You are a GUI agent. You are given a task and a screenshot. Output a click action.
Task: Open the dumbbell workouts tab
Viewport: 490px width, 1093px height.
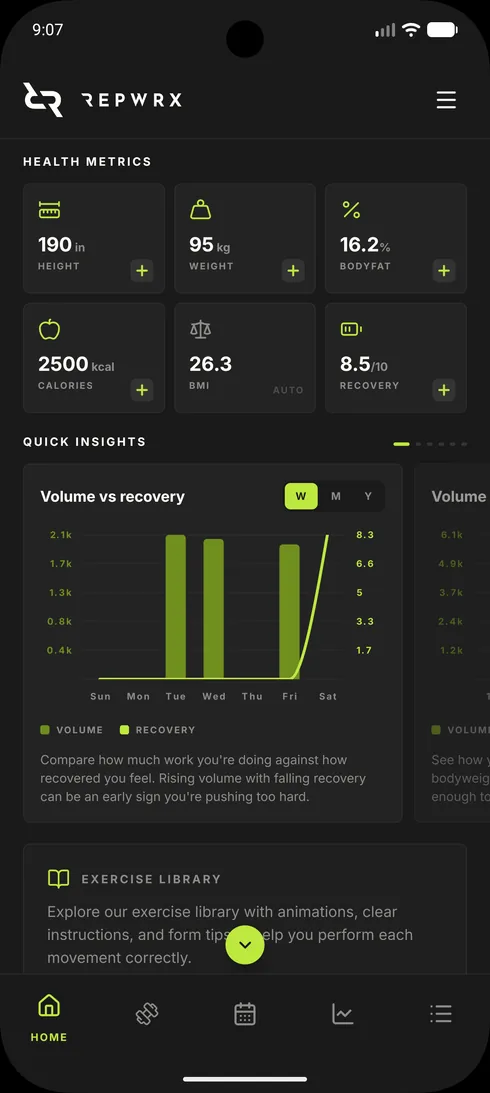(x=147, y=1014)
